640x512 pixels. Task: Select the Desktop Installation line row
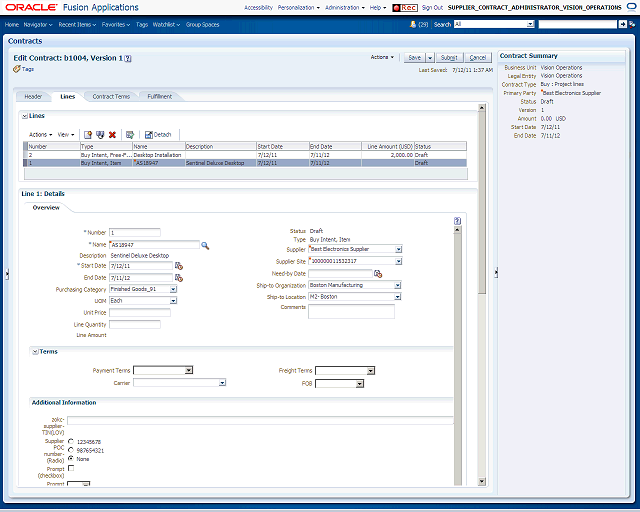tap(245, 155)
